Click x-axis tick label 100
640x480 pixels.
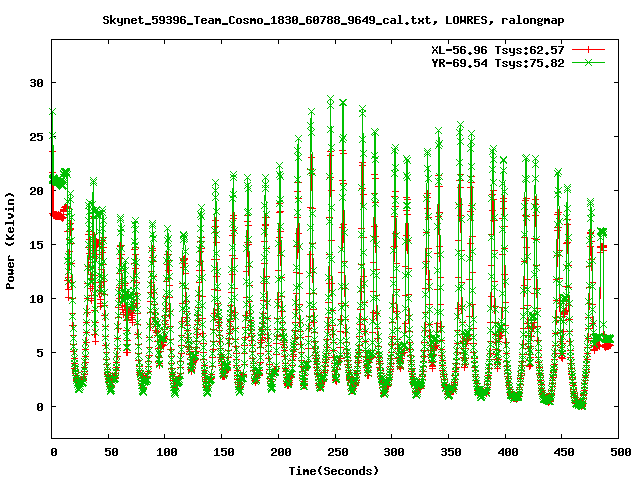tap(167, 452)
